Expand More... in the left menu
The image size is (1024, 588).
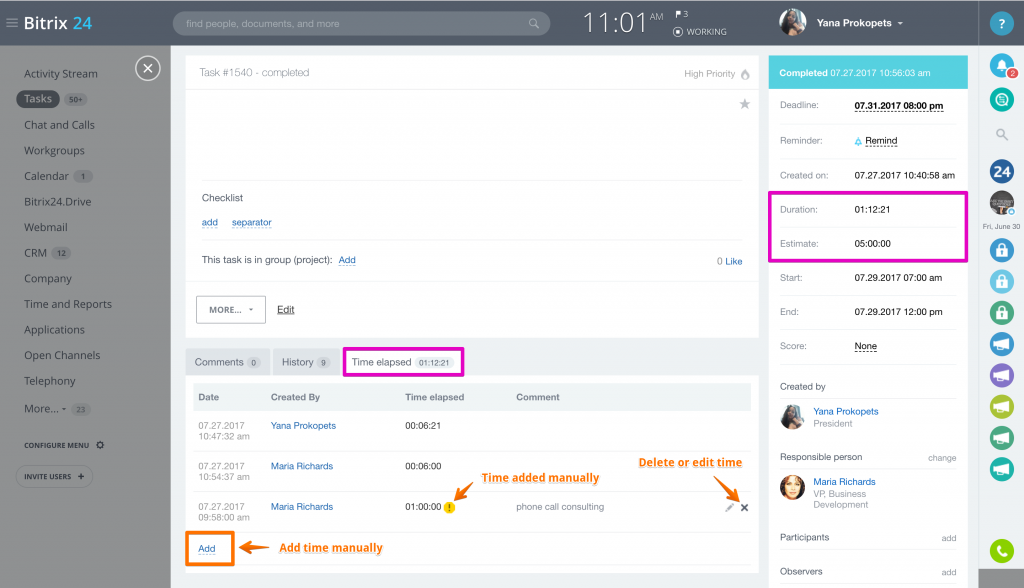pos(44,408)
